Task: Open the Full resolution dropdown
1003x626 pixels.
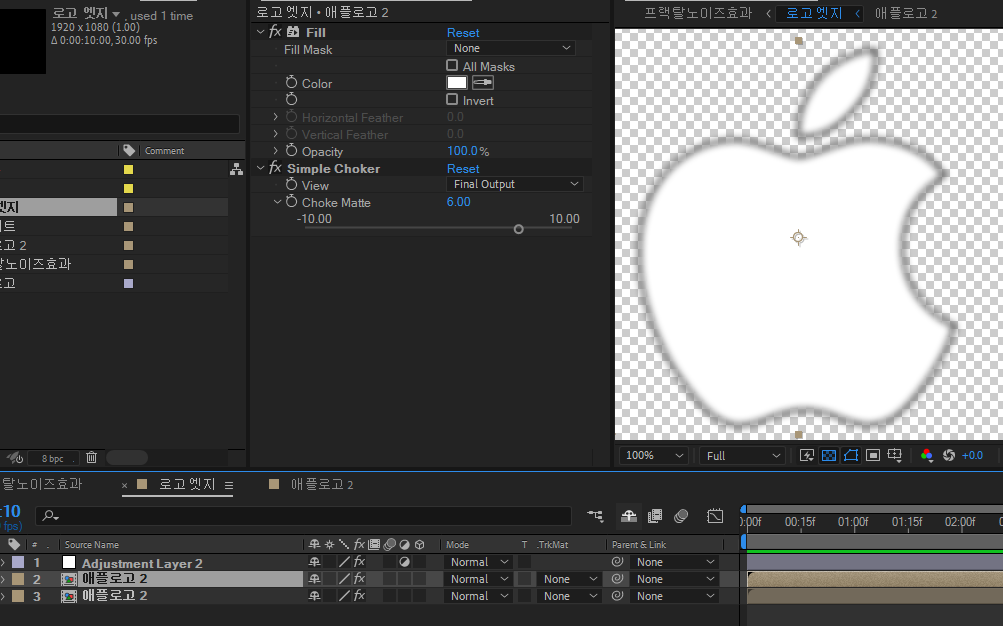Action: tap(743, 455)
